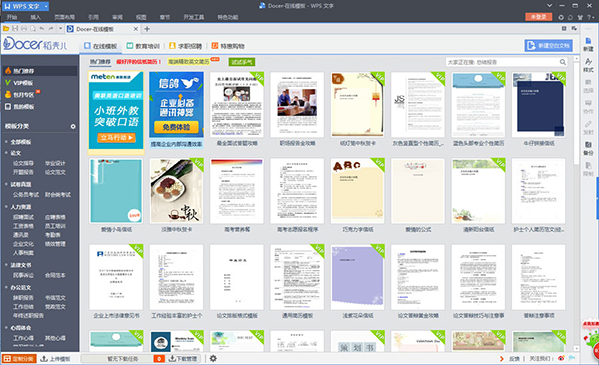Expand the 办公范文 category
Viewport: 599px width, 365px height.
click(21, 287)
